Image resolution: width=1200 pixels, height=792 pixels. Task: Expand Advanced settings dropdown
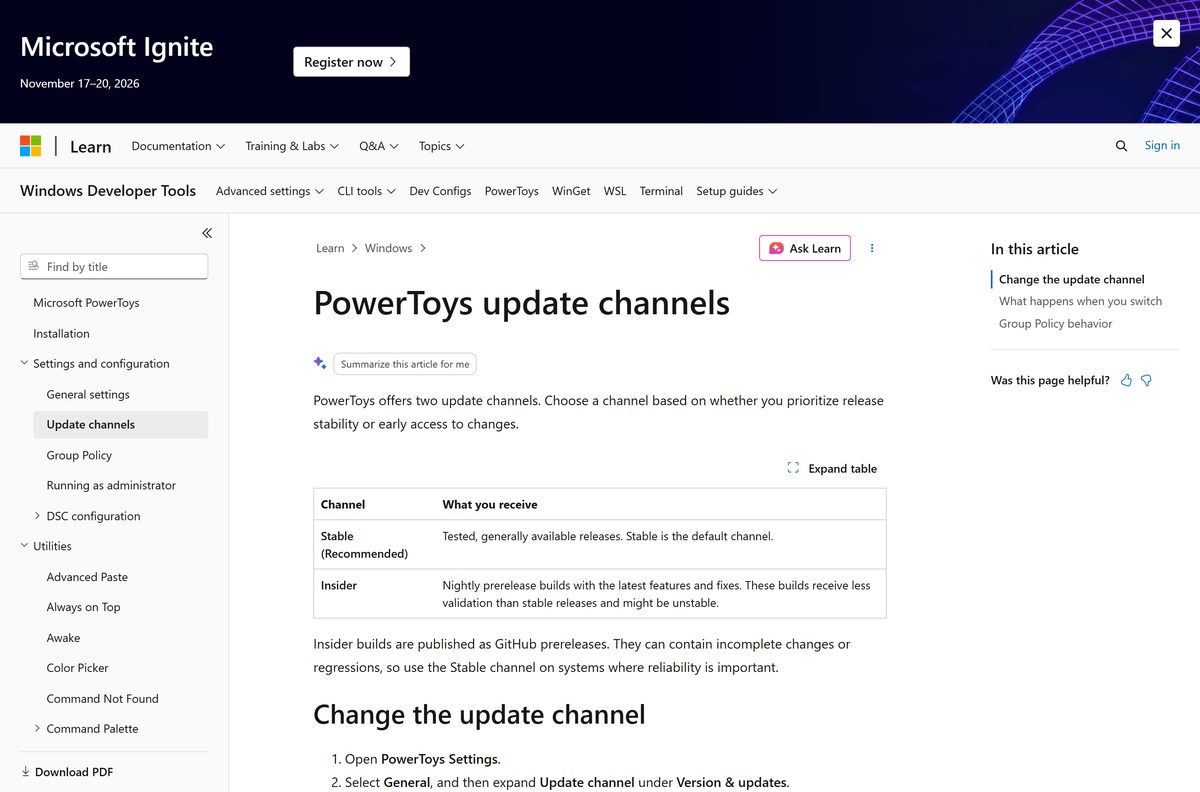pyautogui.click(x=270, y=191)
